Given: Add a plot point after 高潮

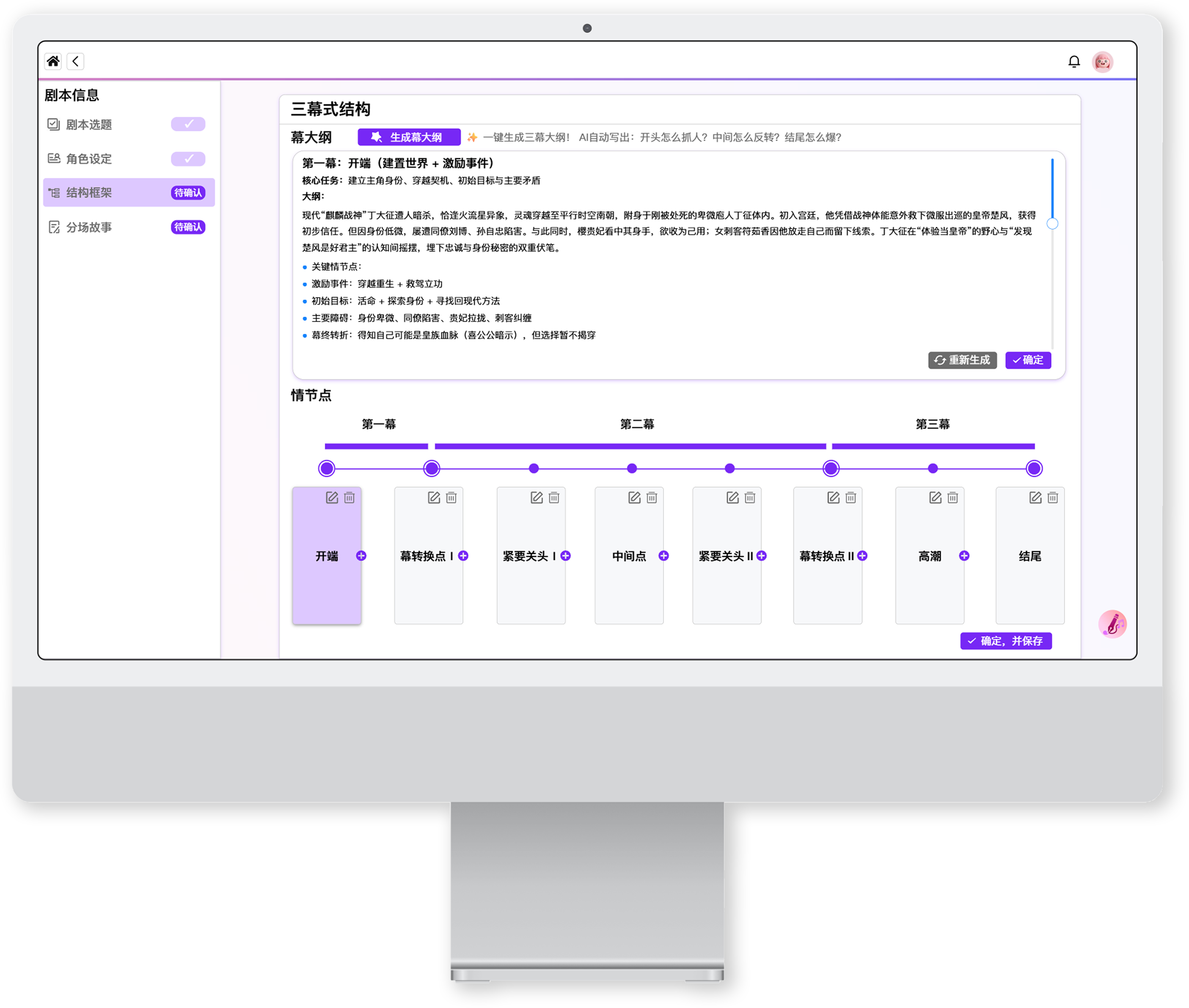Looking at the screenshot, I should 964,556.
